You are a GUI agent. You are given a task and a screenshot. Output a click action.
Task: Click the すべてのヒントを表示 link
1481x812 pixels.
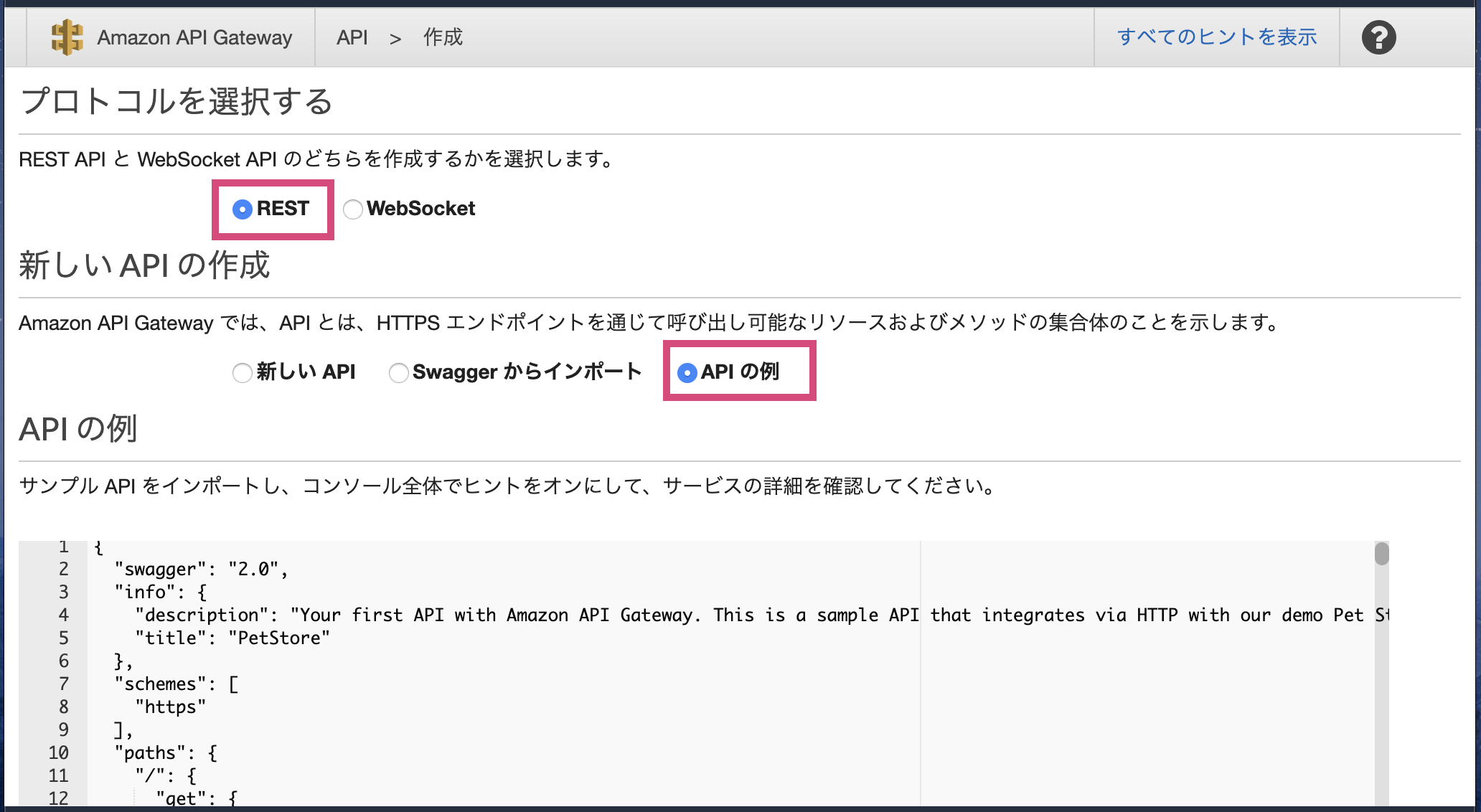point(1217,37)
